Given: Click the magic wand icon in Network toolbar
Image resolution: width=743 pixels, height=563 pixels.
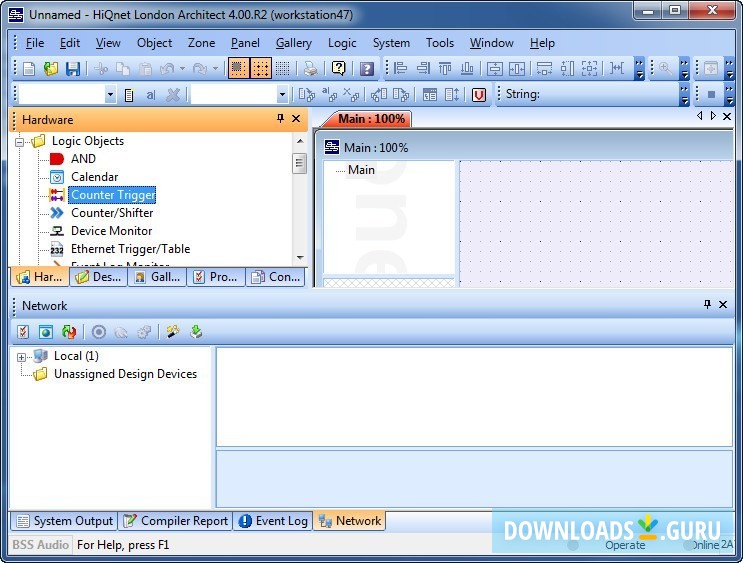Looking at the screenshot, I should click(x=173, y=332).
